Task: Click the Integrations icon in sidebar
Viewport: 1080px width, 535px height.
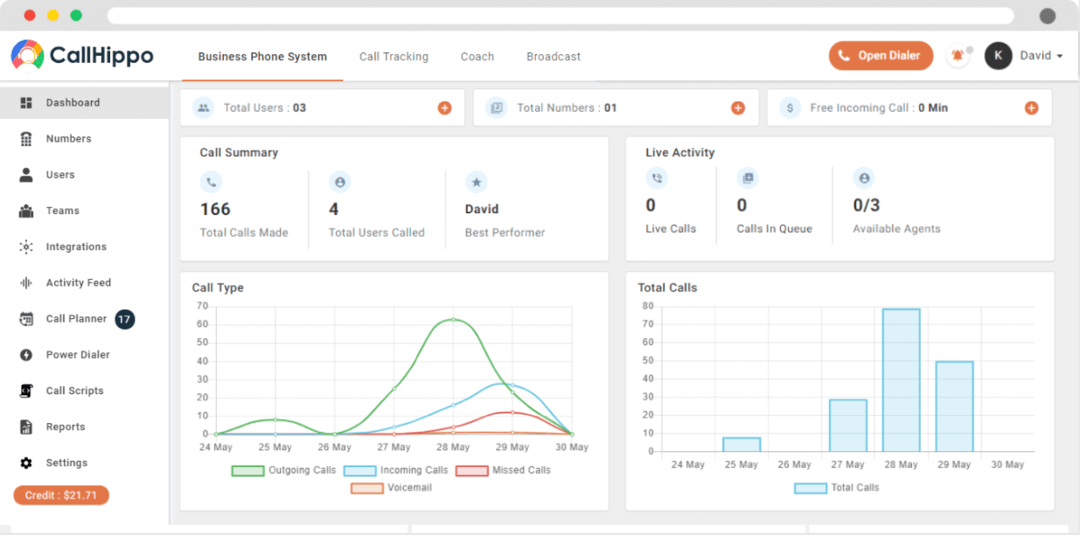Action: pyautogui.click(x=26, y=247)
